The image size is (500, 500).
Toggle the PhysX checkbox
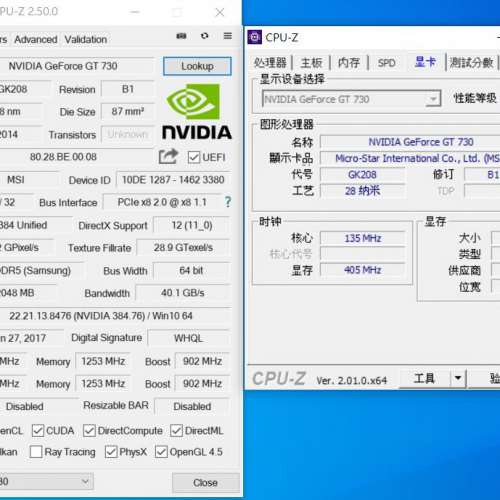111,452
